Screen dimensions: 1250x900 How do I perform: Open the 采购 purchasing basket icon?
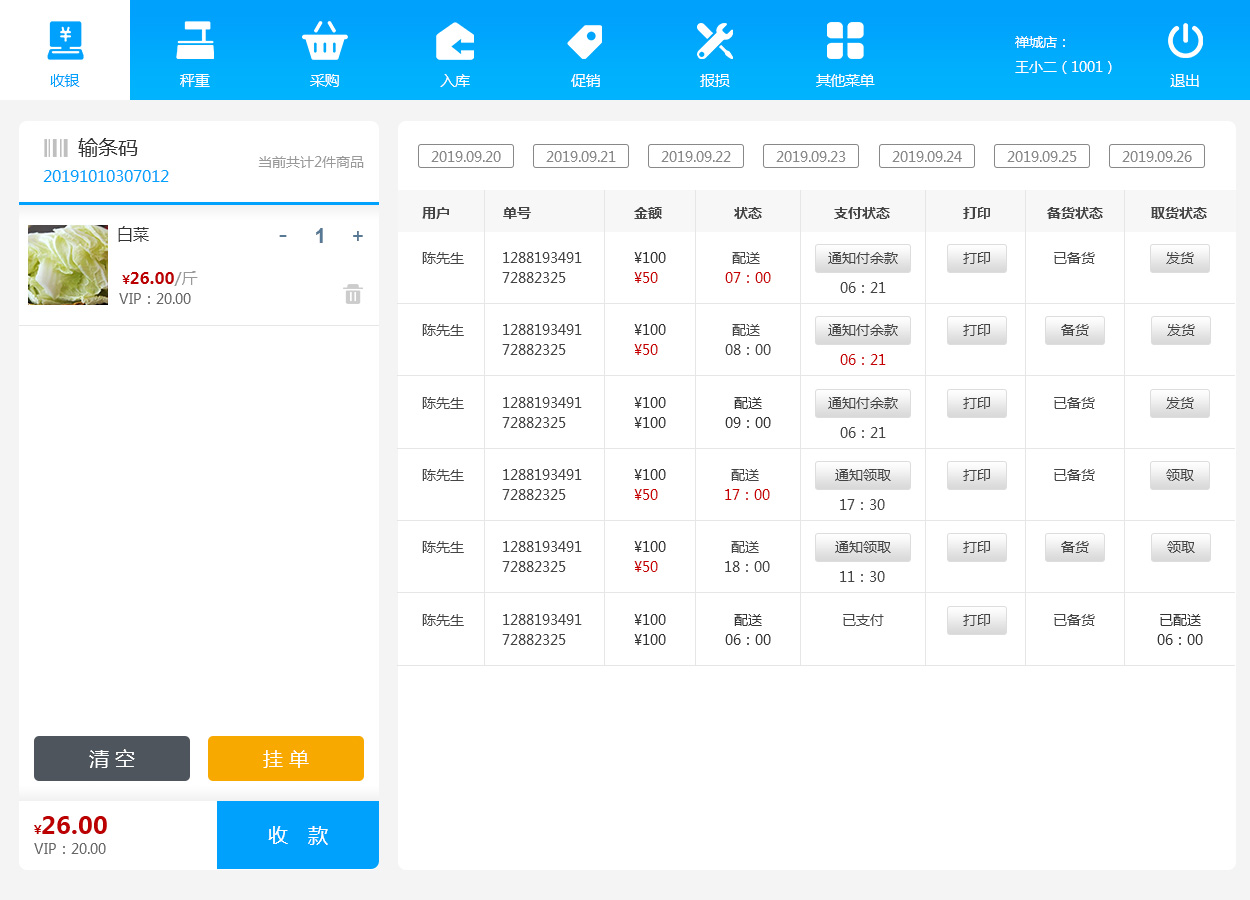coord(325,42)
